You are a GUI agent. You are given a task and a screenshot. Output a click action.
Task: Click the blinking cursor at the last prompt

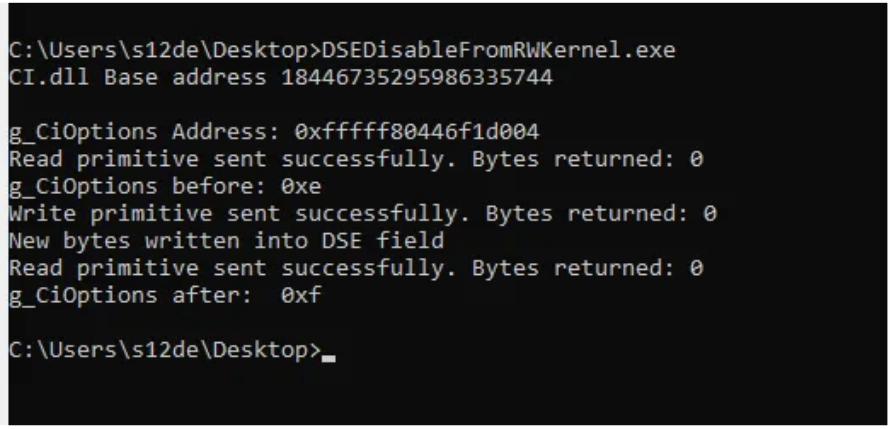click(329, 354)
